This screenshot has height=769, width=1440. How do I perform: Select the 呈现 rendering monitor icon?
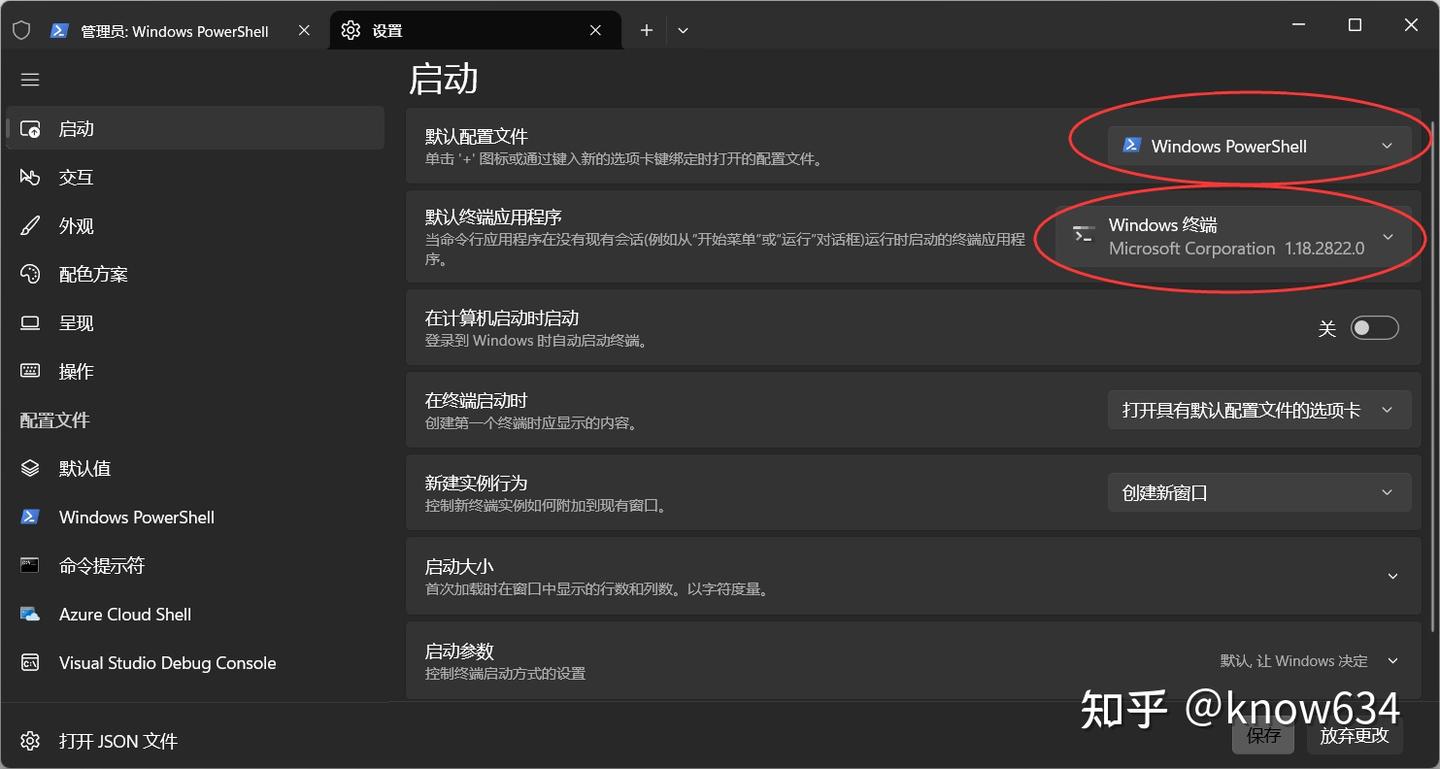tap(30, 322)
